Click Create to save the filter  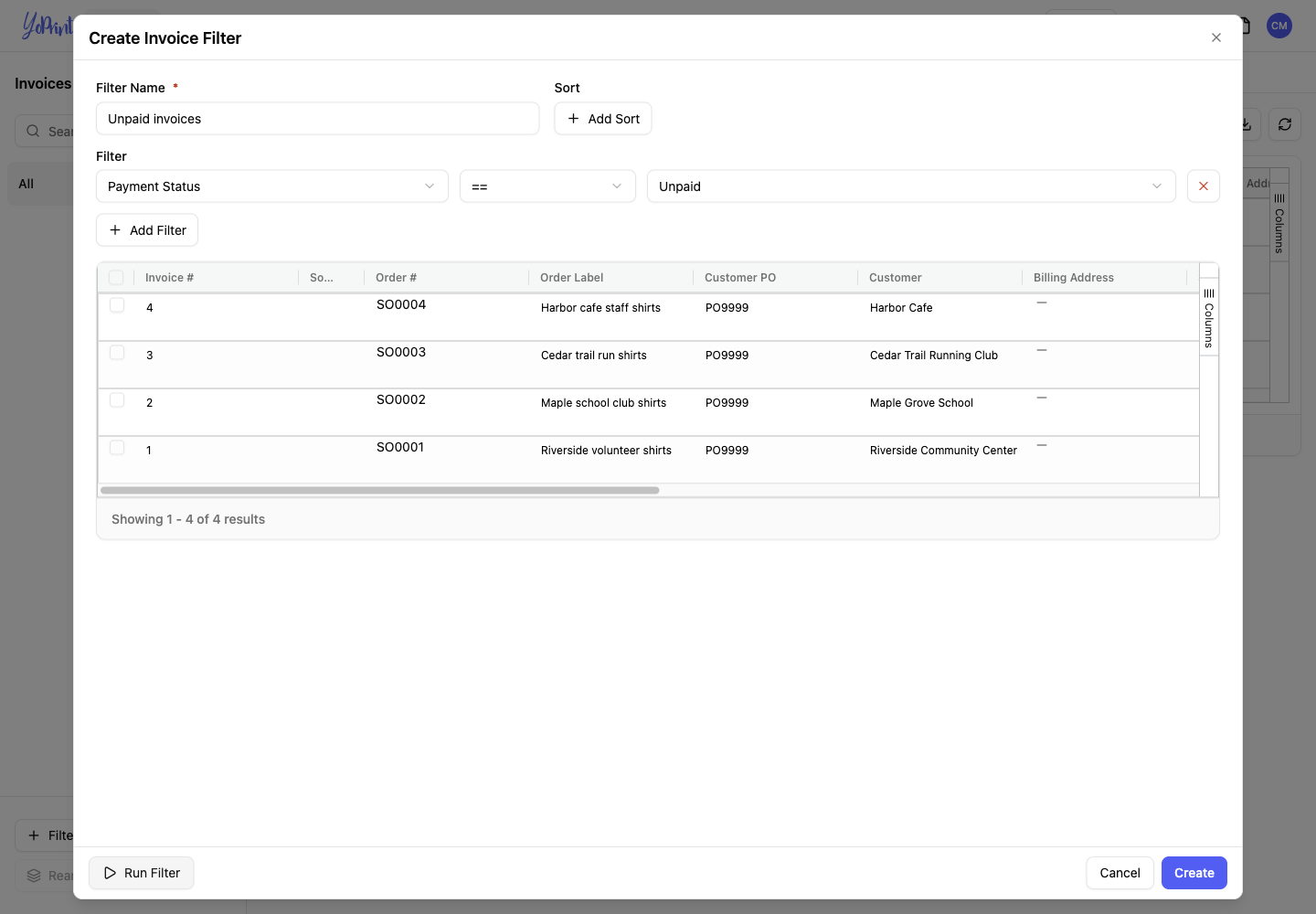click(x=1194, y=873)
